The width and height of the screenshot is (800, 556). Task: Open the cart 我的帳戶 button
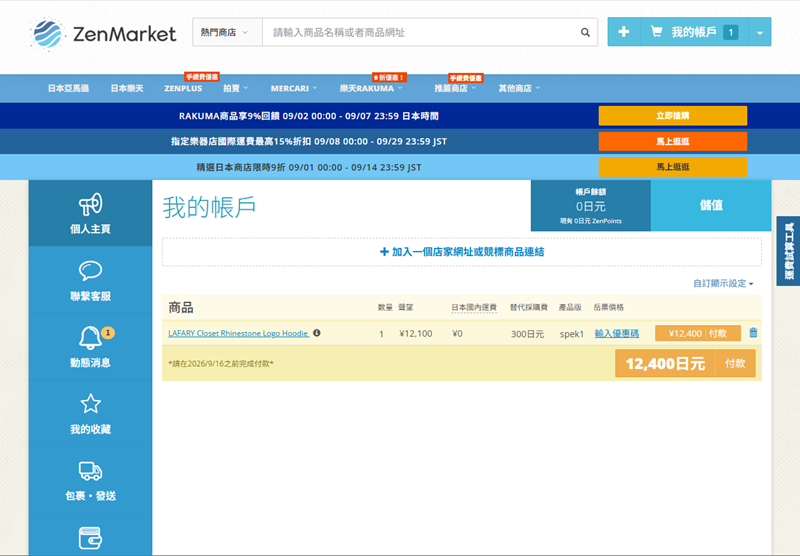pyautogui.click(x=694, y=32)
